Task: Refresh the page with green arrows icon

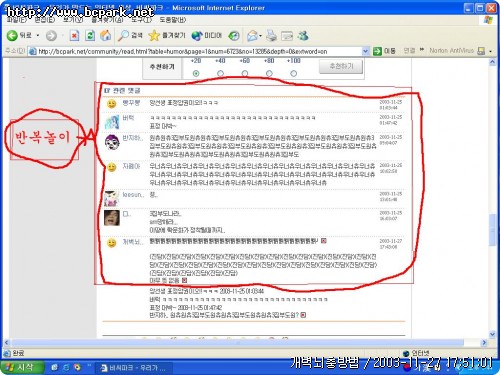Action: [90, 36]
